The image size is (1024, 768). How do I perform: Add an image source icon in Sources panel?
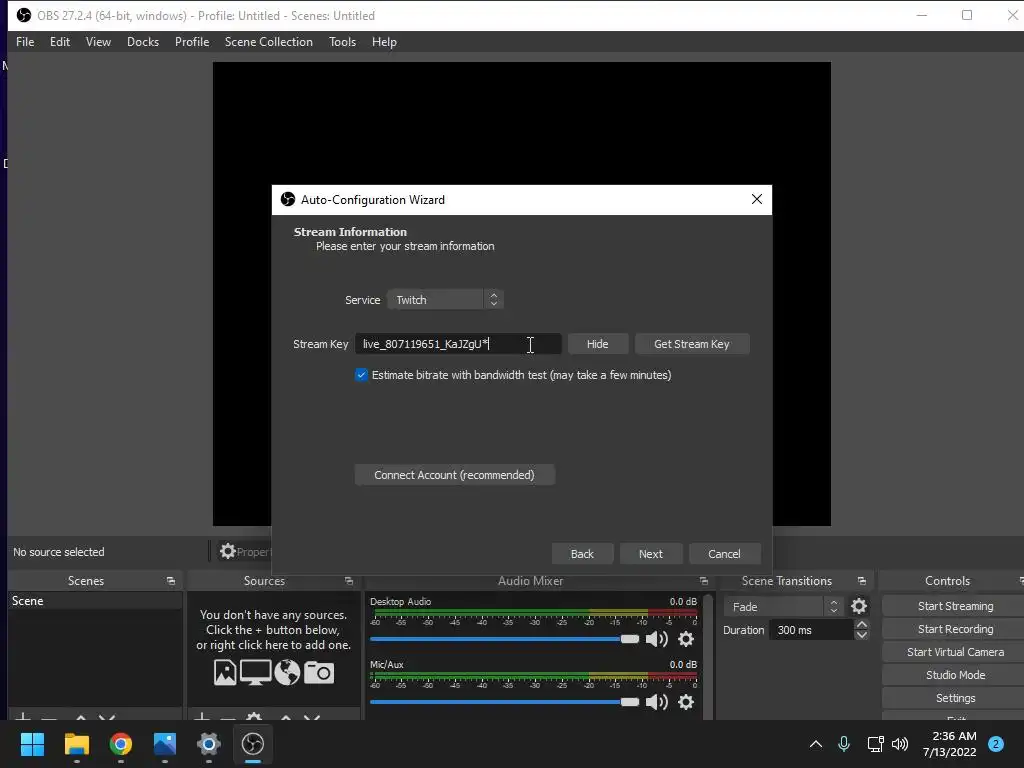point(225,673)
